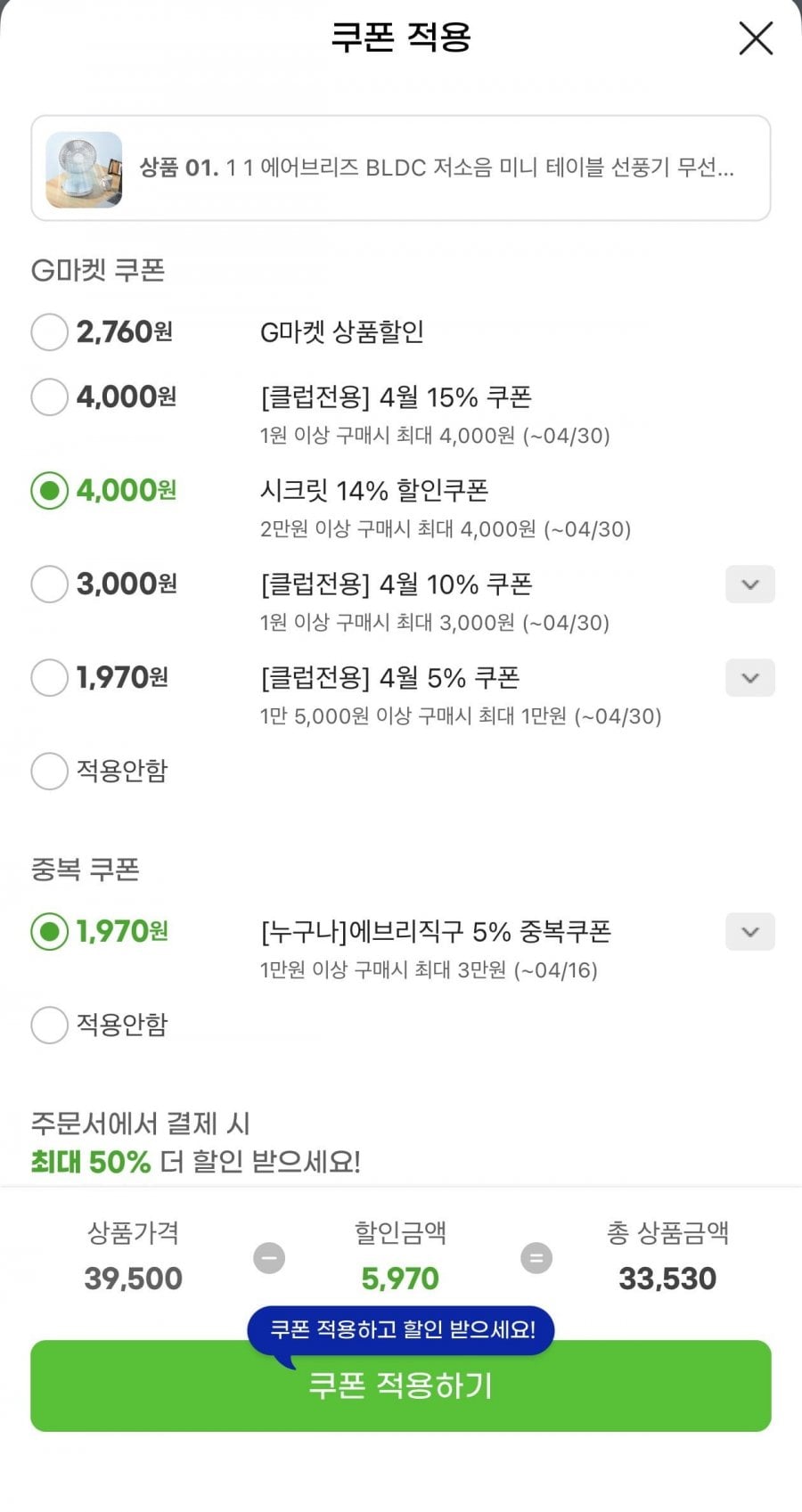Select the 시크릿 14% 할인쿠폰 radio
The width and height of the screenshot is (802, 1512).
coord(50,491)
